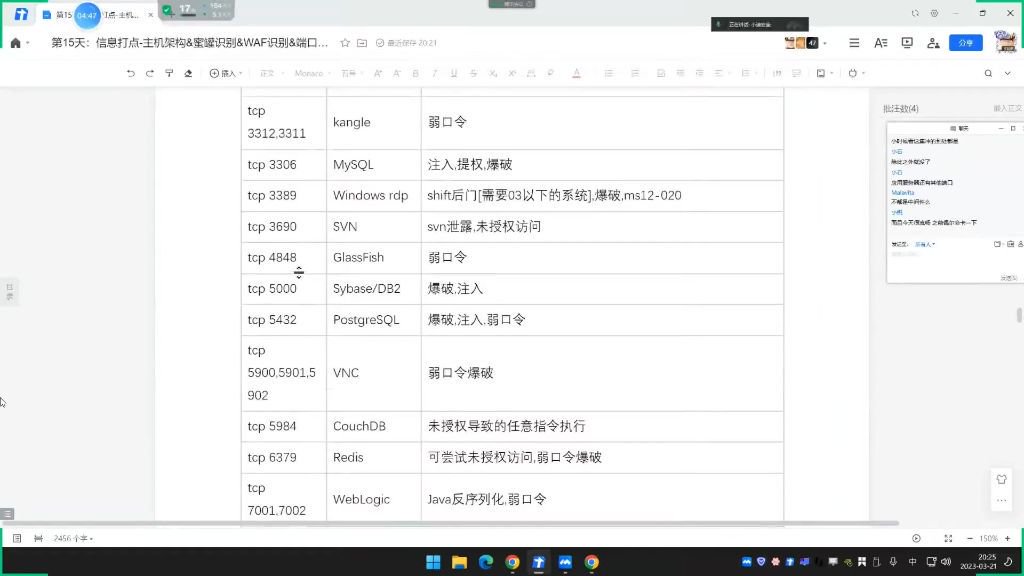Start presentation mode icon

(x=907, y=43)
